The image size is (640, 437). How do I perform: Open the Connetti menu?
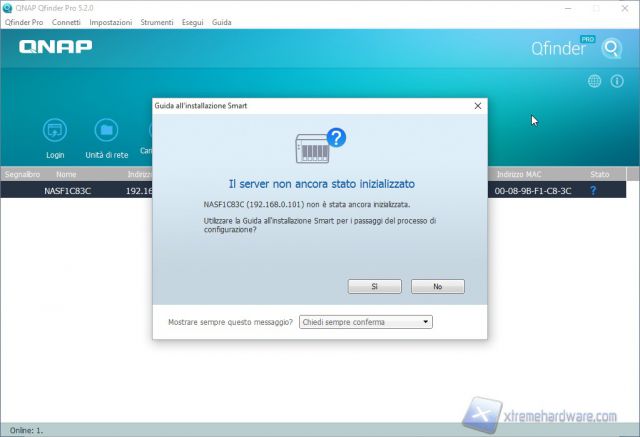pos(66,22)
